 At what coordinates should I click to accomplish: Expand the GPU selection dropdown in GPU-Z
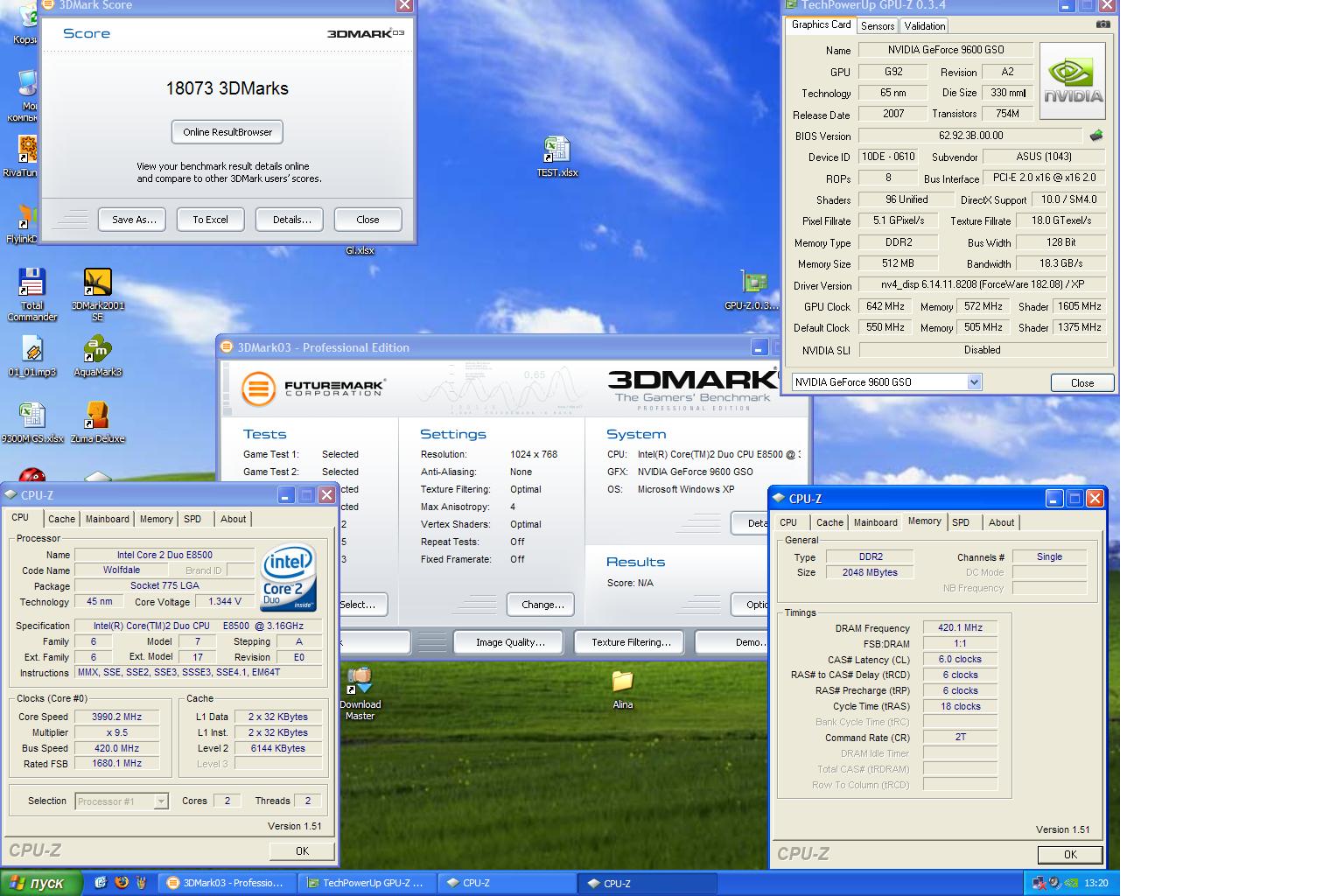click(974, 382)
